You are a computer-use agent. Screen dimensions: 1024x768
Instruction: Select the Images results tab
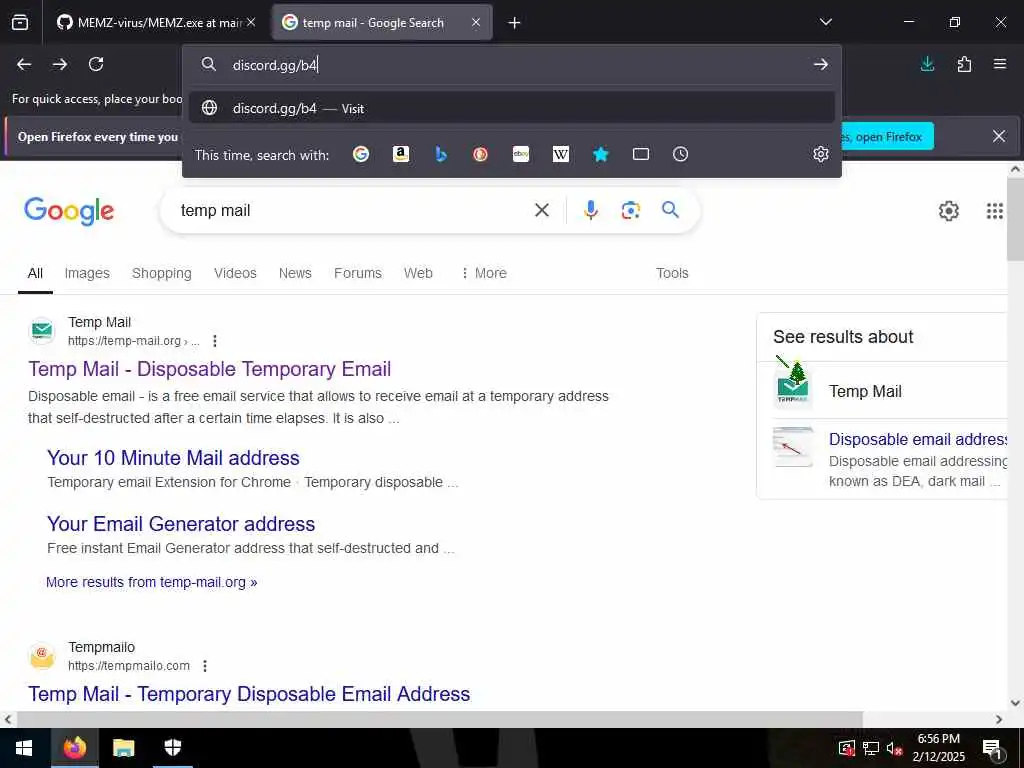(x=87, y=273)
